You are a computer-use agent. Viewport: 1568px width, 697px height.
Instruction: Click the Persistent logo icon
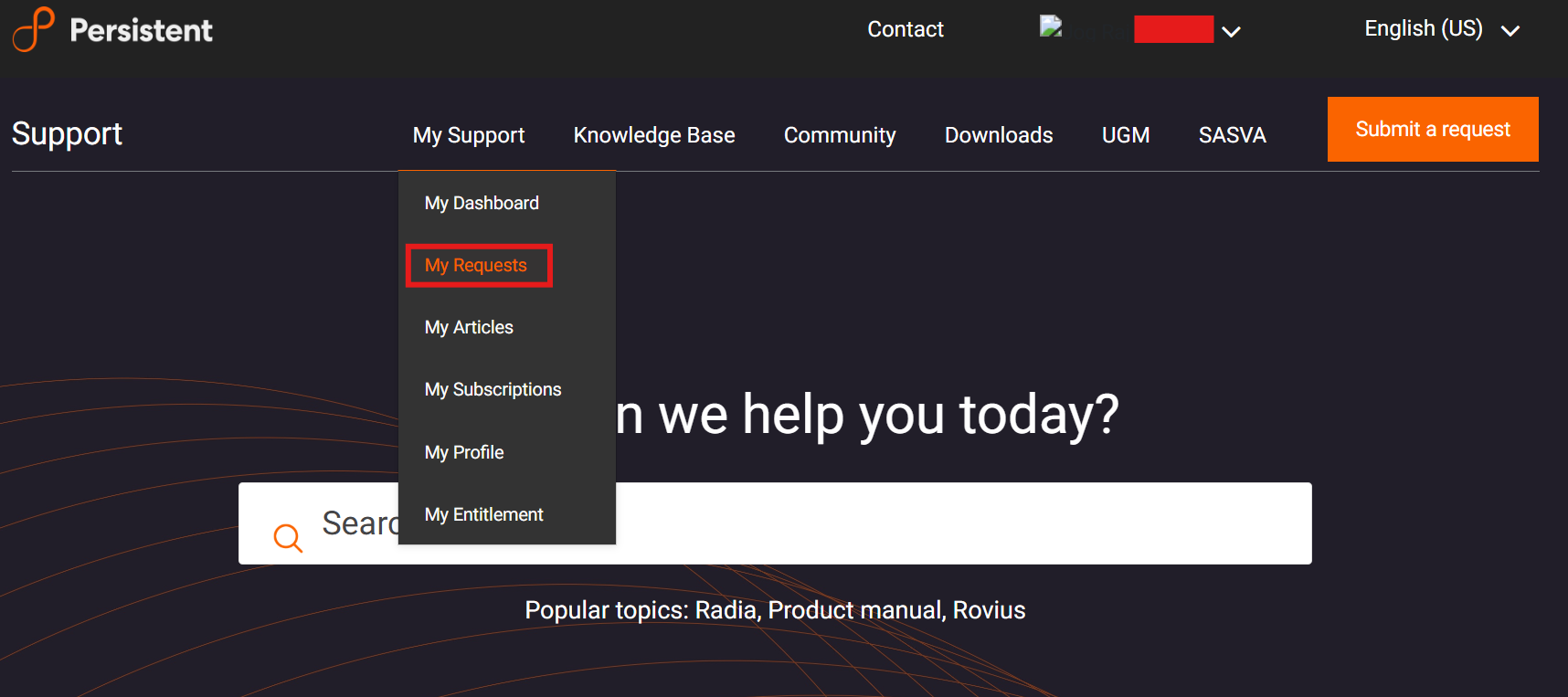[x=33, y=29]
